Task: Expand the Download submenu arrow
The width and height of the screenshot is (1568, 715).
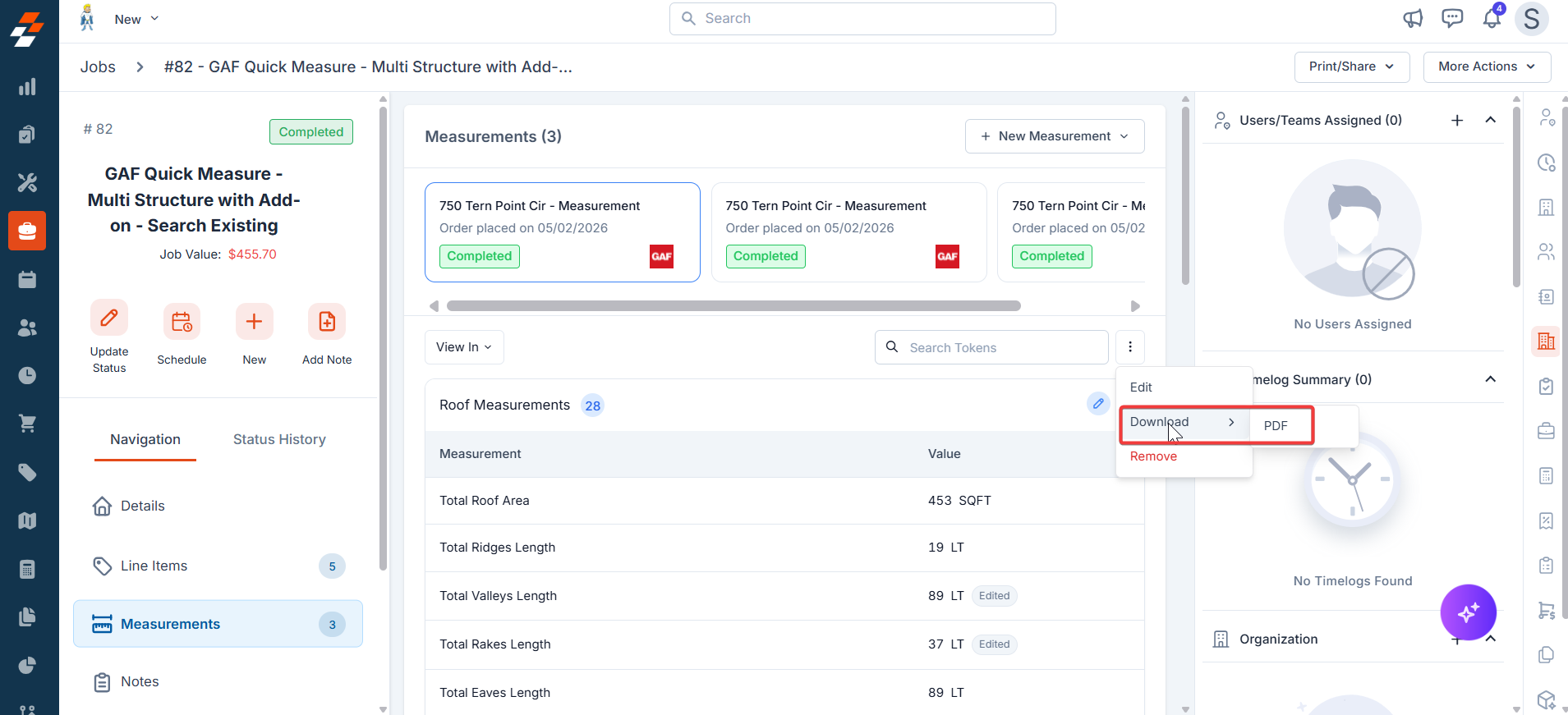Action: [x=1231, y=422]
